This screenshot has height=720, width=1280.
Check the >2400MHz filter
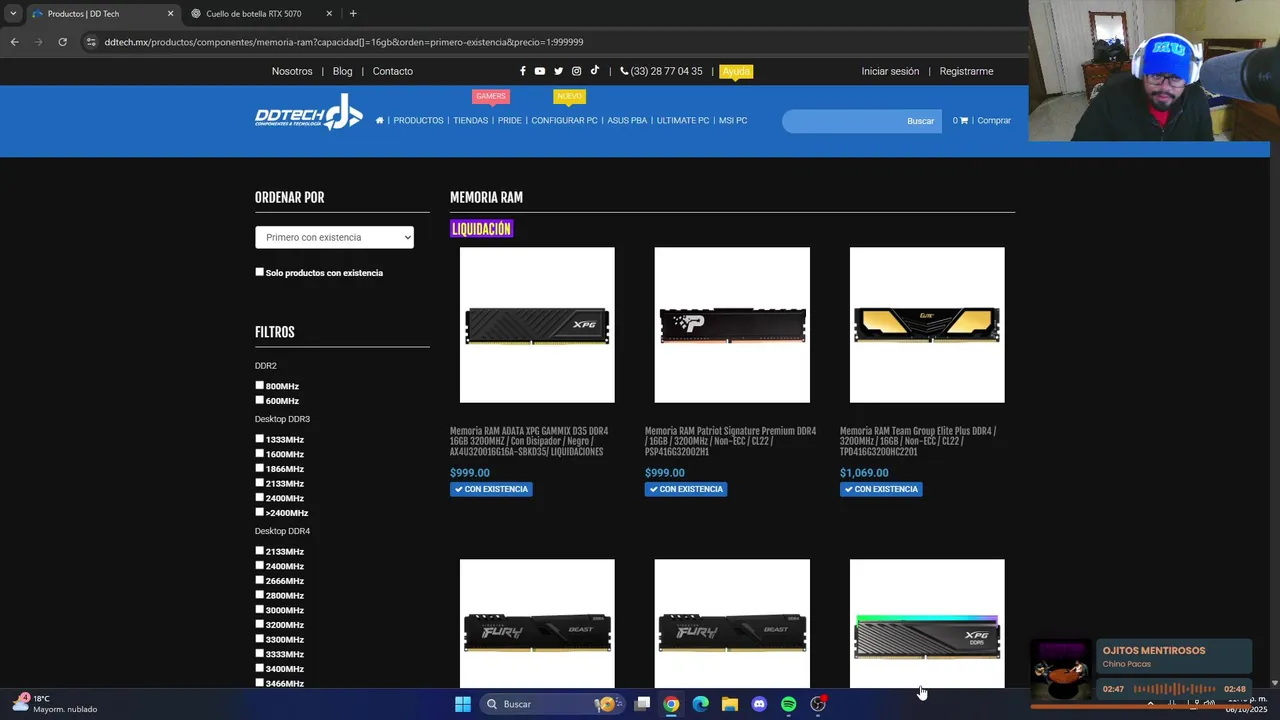[260, 512]
